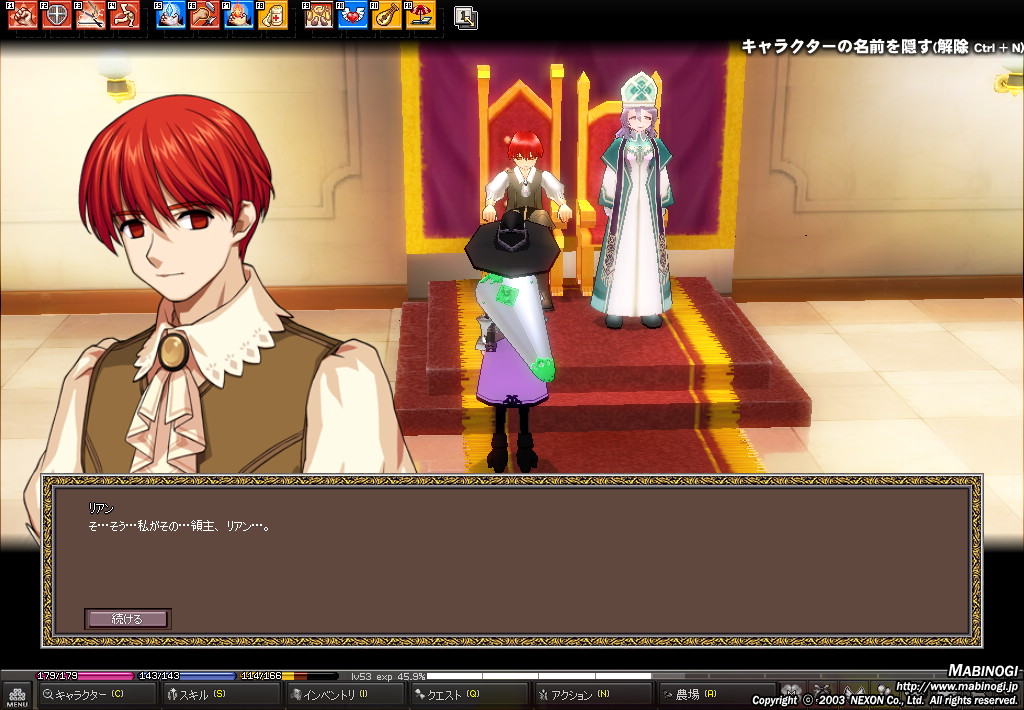Image resolution: width=1024 pixels, height=710 pixels.
Task: Activate the F2 Defense shield skill
Action: pos(57,16)
